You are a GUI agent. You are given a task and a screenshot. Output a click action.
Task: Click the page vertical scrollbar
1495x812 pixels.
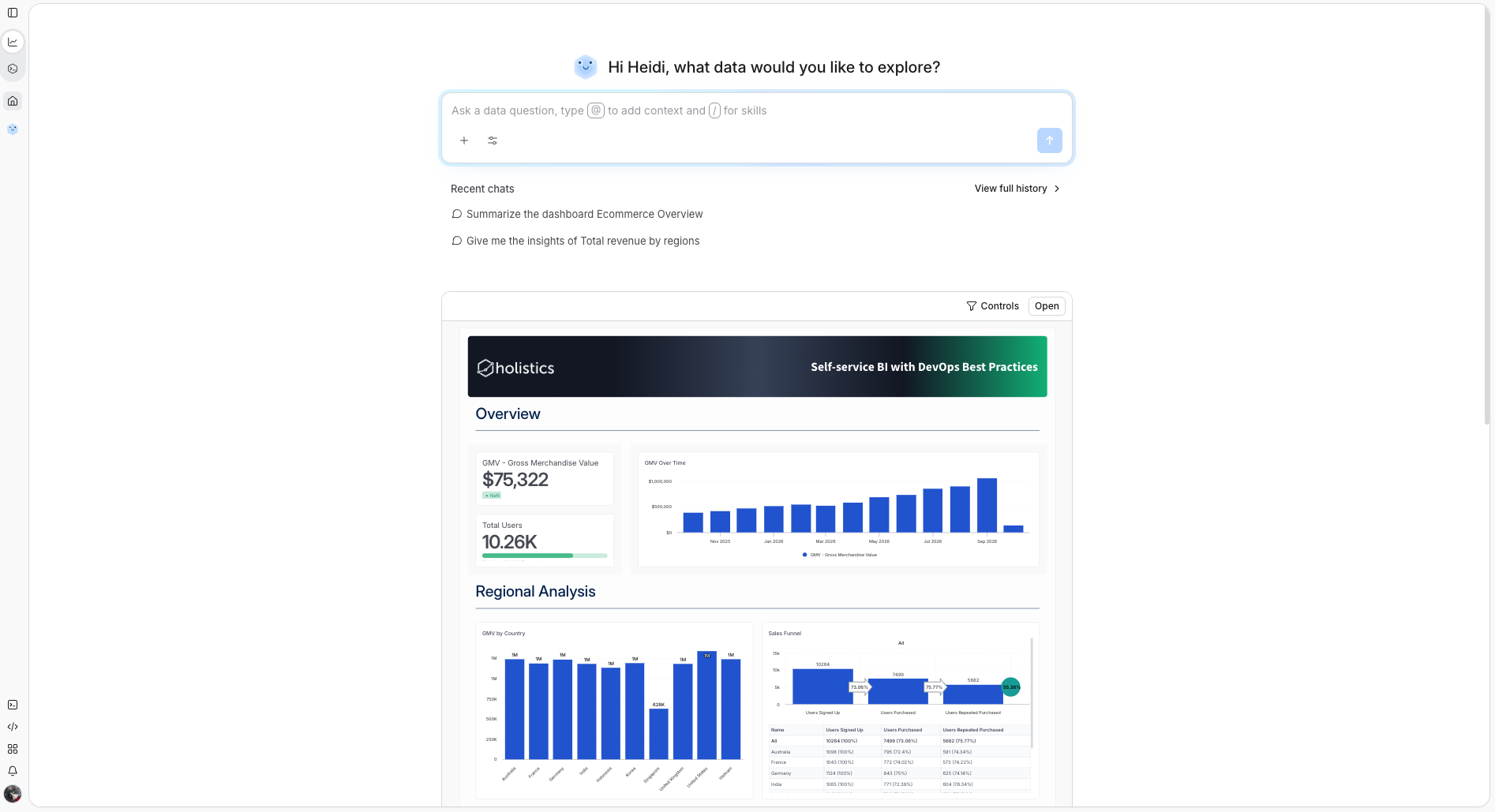(1486, 217)
